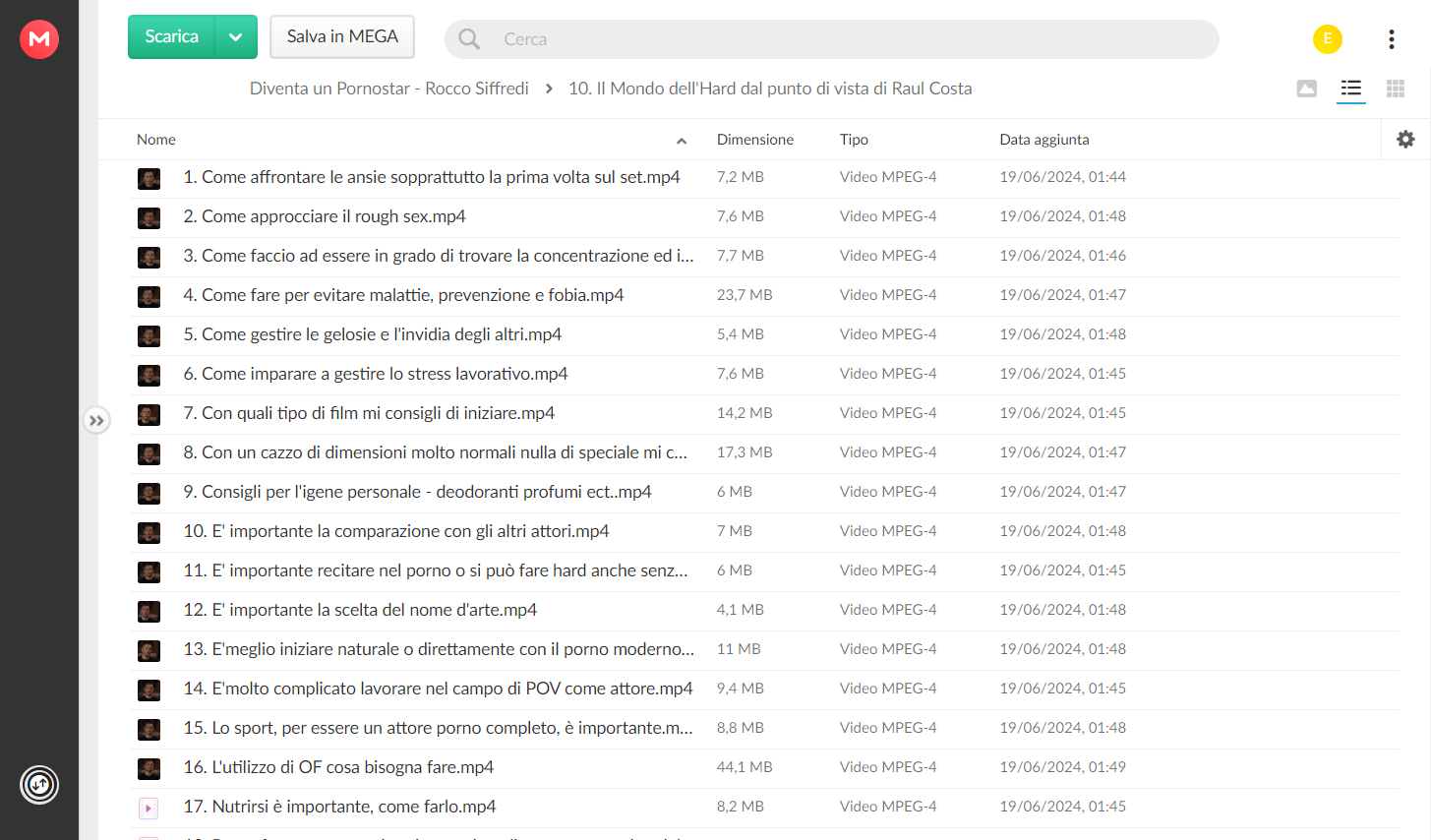
Task: Toggle Nome column sort order arrow
Action: 682,141
